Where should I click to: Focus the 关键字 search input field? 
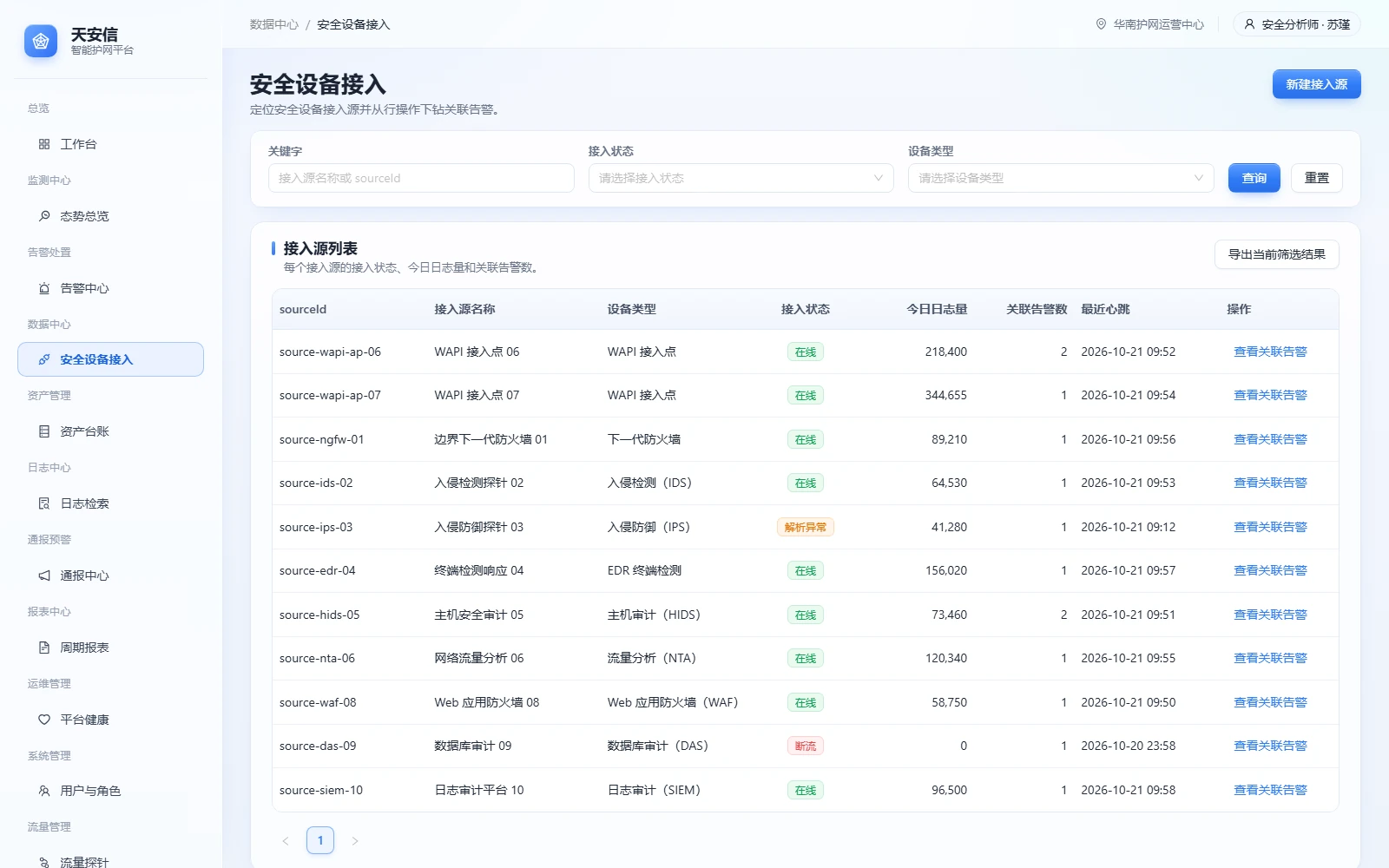tap(421, 178)
